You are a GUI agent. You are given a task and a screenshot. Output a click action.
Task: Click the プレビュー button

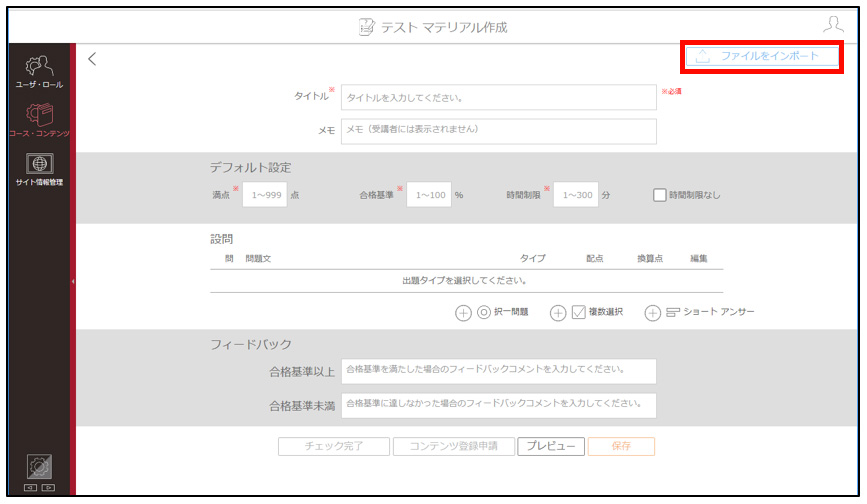[x=551, y=447]
